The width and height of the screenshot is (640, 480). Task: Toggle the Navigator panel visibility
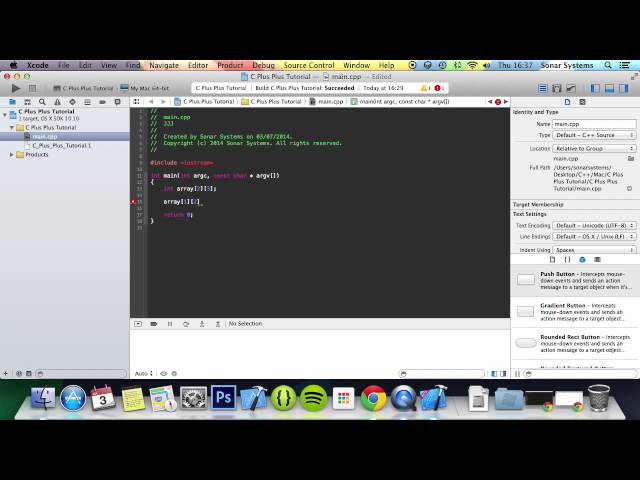click(596, 88)
